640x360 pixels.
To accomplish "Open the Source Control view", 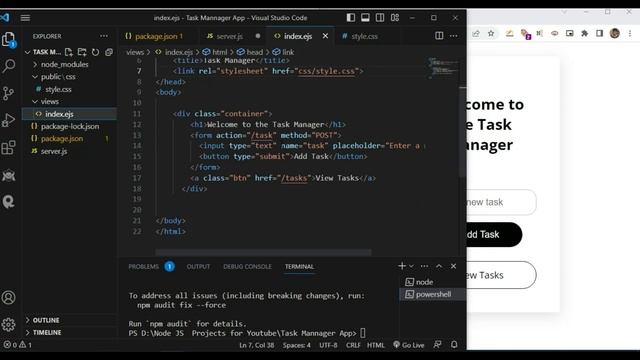I will click(8, 93).
